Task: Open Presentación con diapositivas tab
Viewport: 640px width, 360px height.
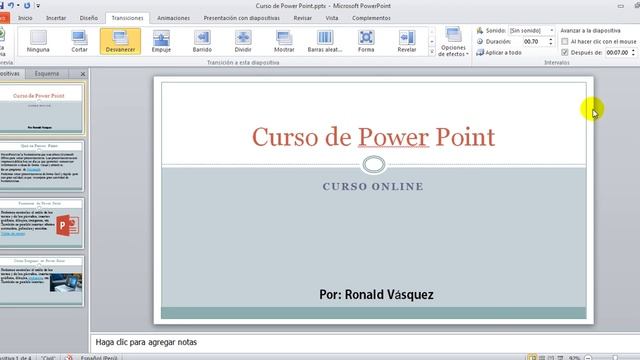Action: pyautogui.click(x=242, y=18)
